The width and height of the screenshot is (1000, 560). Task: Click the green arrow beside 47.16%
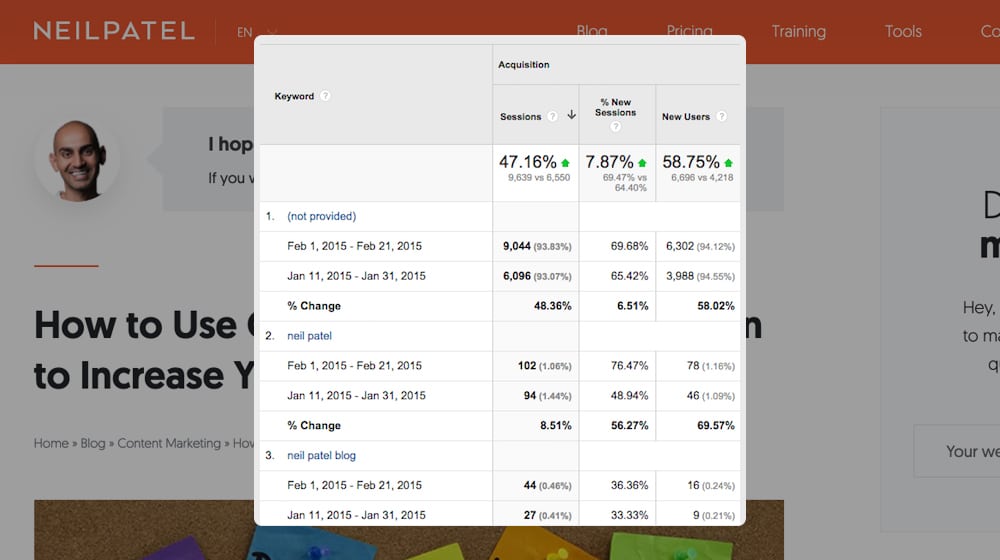click(x=565, y=163)
